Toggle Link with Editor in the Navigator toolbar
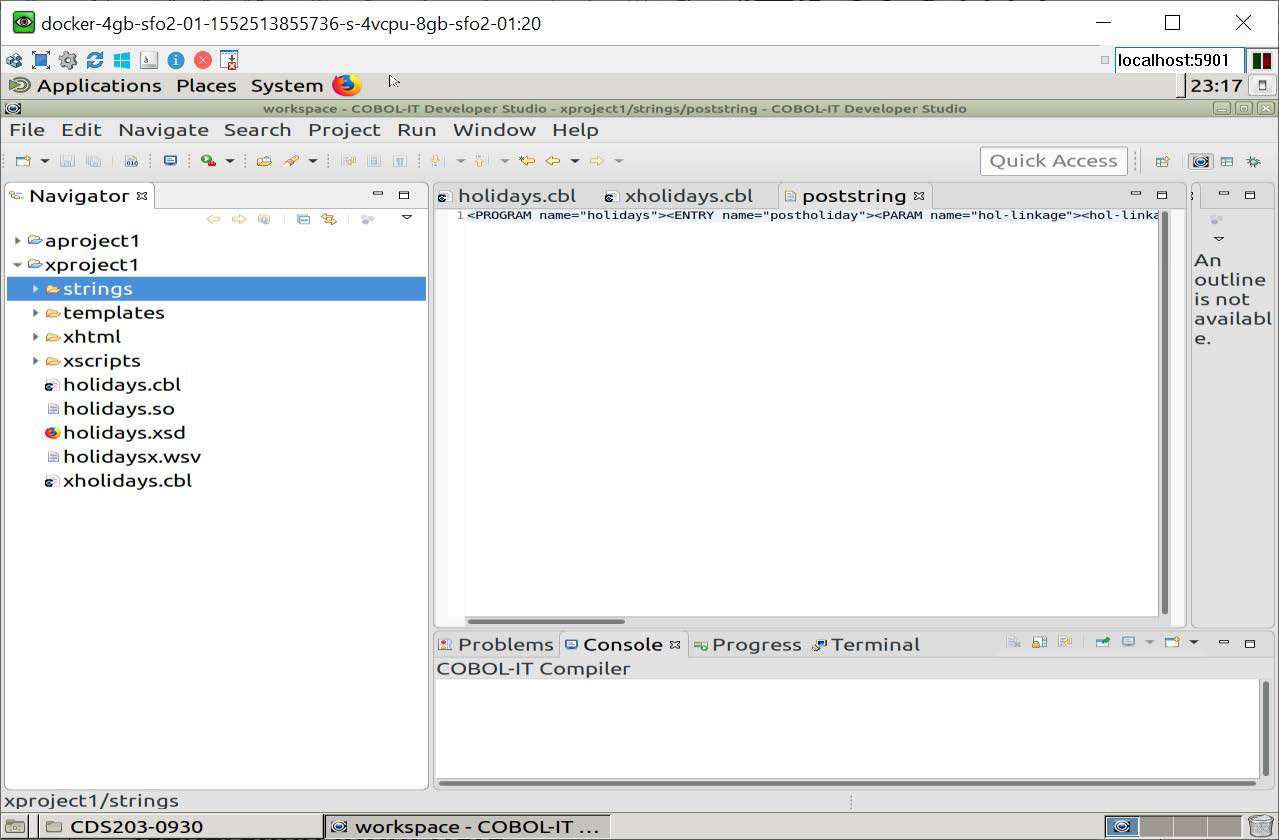 click(x=329, y=219)
